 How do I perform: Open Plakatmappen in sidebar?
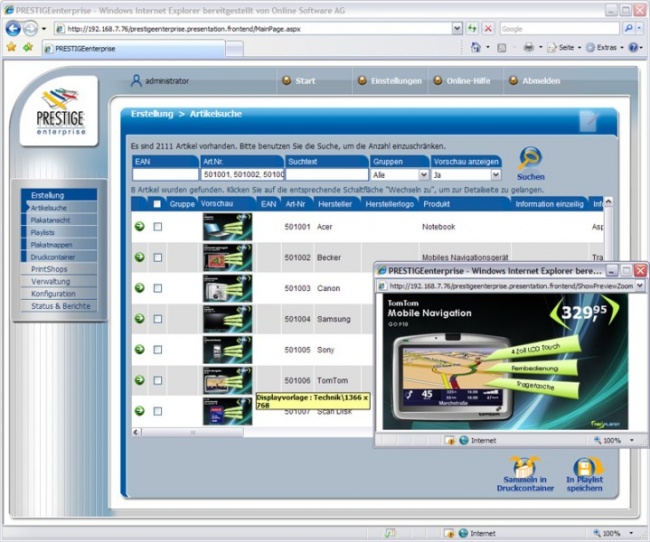point(51,245)
